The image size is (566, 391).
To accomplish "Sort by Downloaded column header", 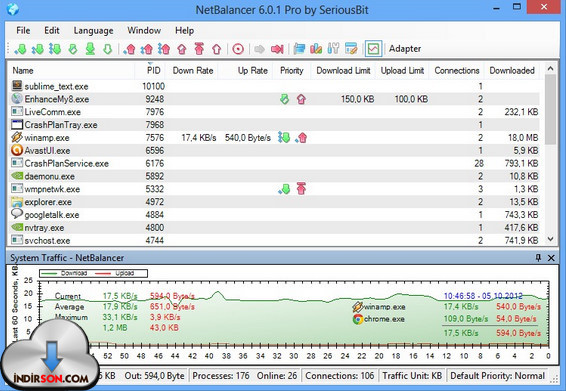I will [512, 70].
